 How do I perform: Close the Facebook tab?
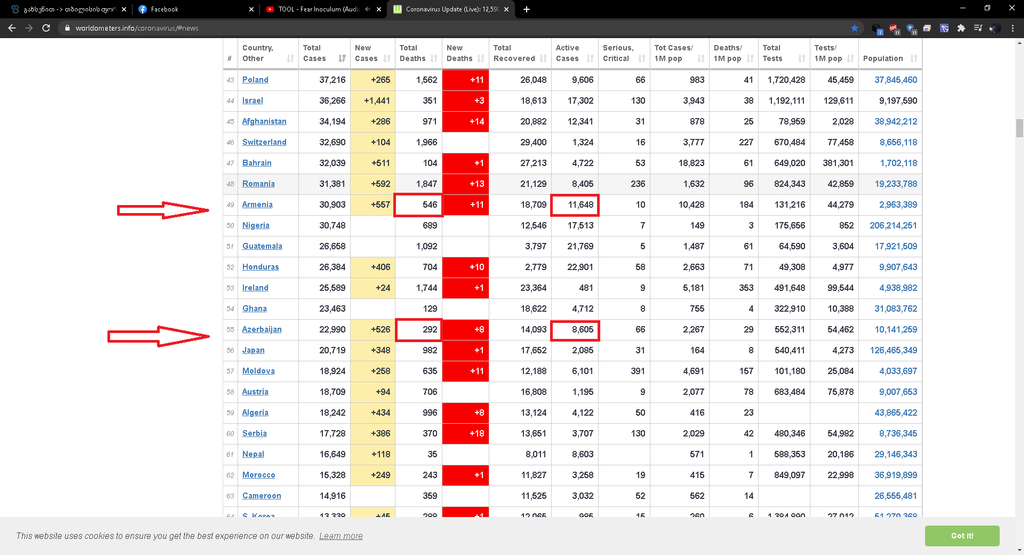point(250,9)
